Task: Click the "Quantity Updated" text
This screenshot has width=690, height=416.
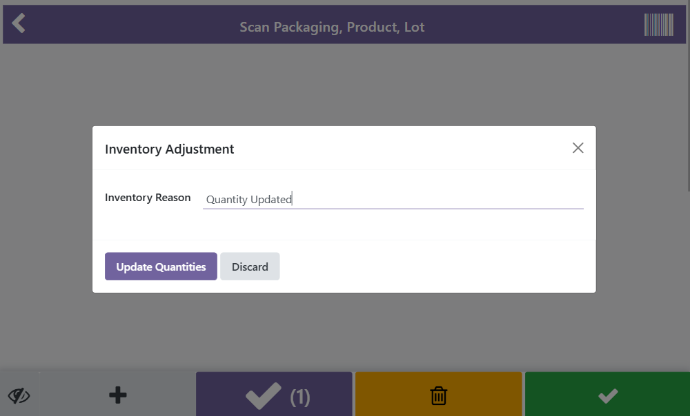Action: point(248,199)
